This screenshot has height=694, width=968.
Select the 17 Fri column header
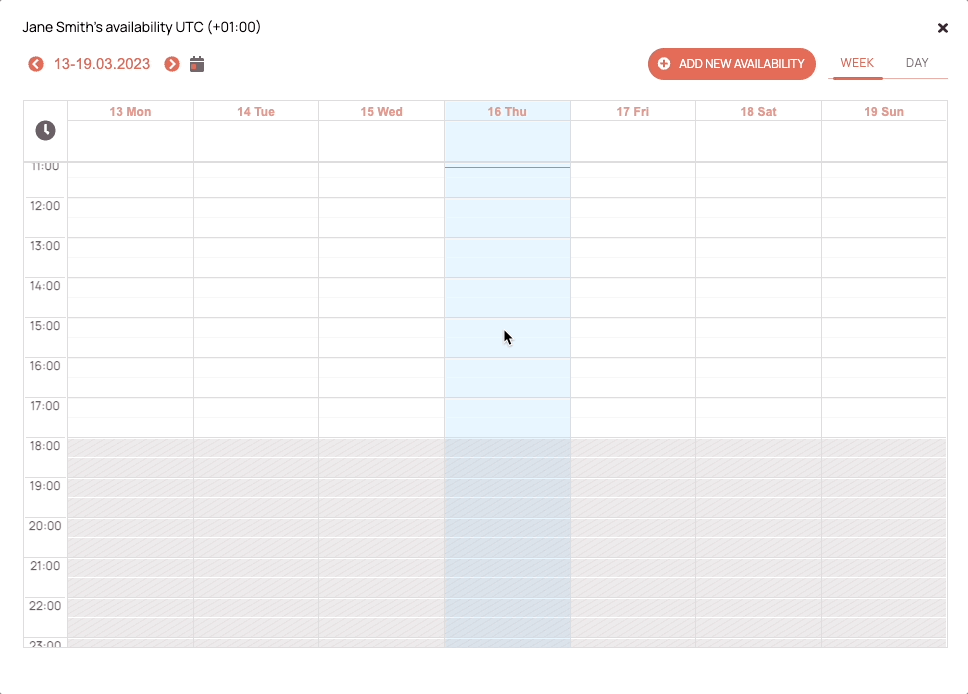click(x=633, y=112)
